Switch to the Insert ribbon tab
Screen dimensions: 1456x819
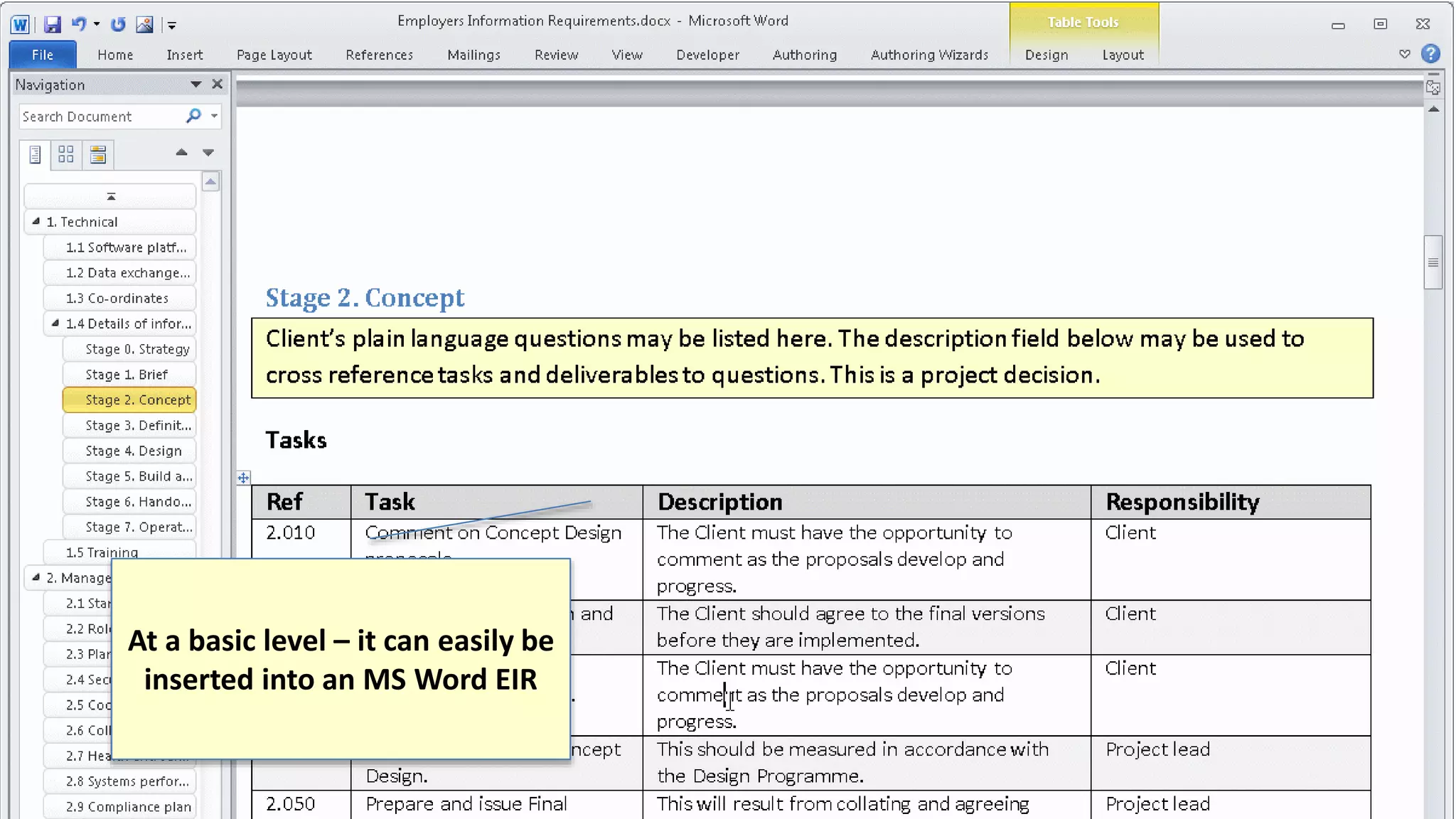[185, 55]
